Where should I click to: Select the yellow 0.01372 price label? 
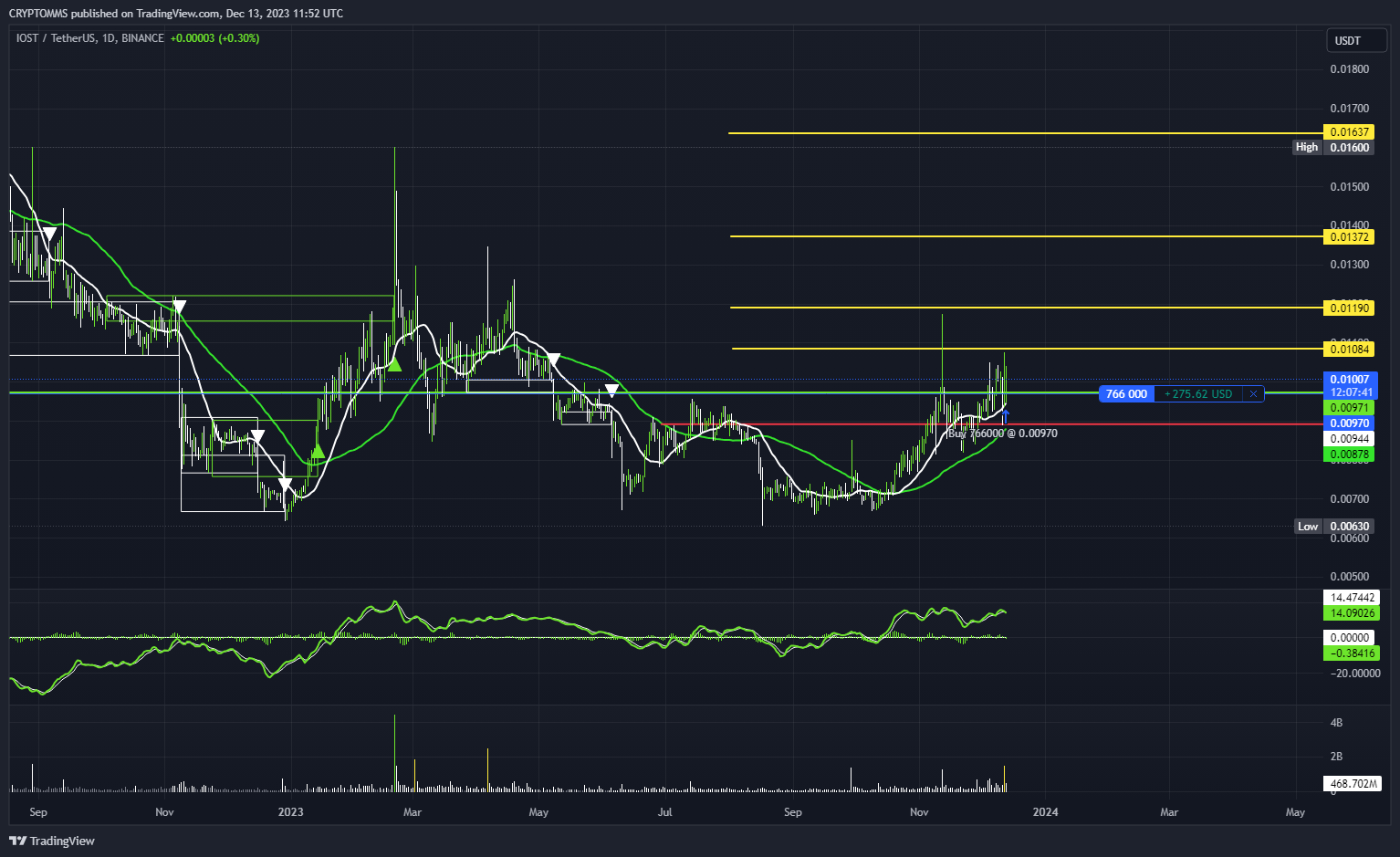(1348, 237)
